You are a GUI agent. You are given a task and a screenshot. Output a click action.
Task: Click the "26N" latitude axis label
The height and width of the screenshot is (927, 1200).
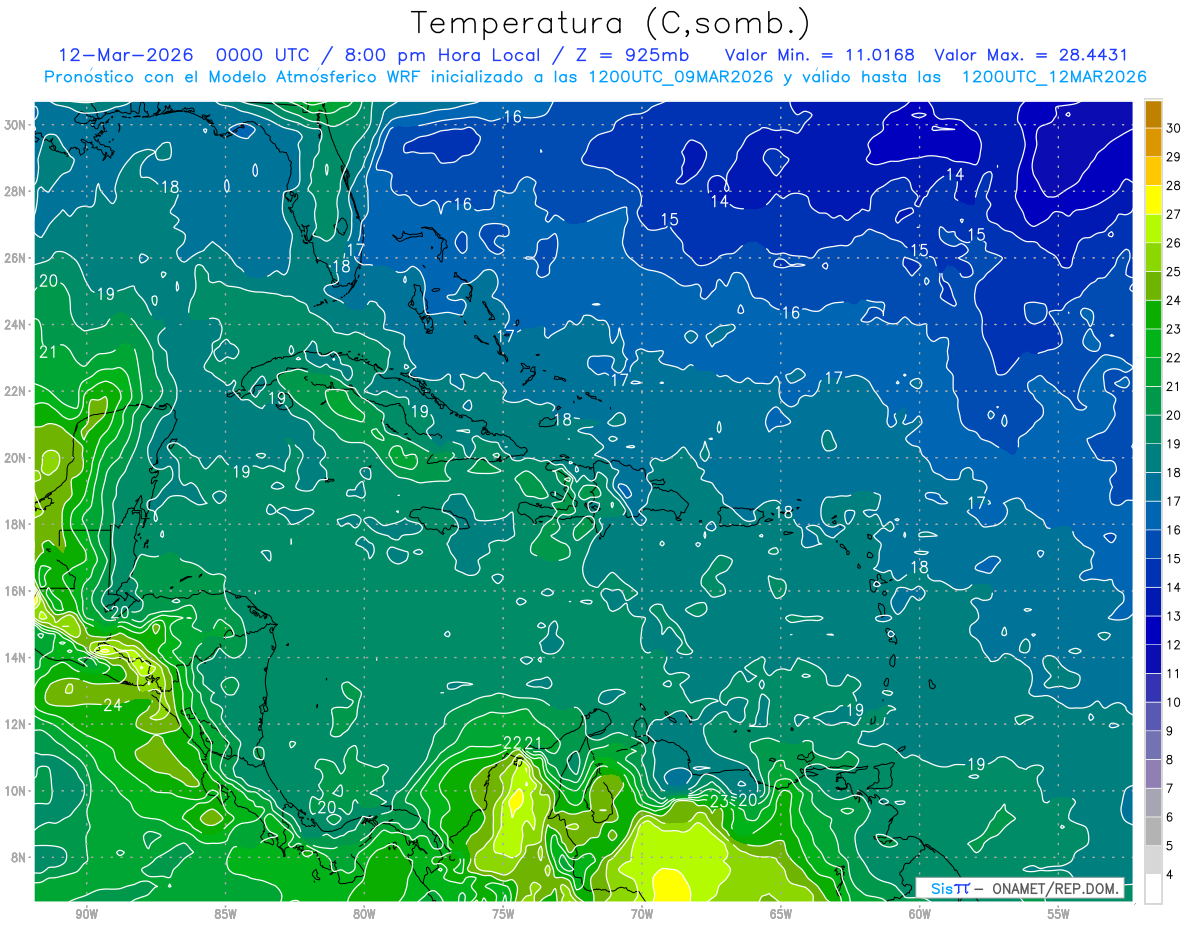(x=15, y=258)
